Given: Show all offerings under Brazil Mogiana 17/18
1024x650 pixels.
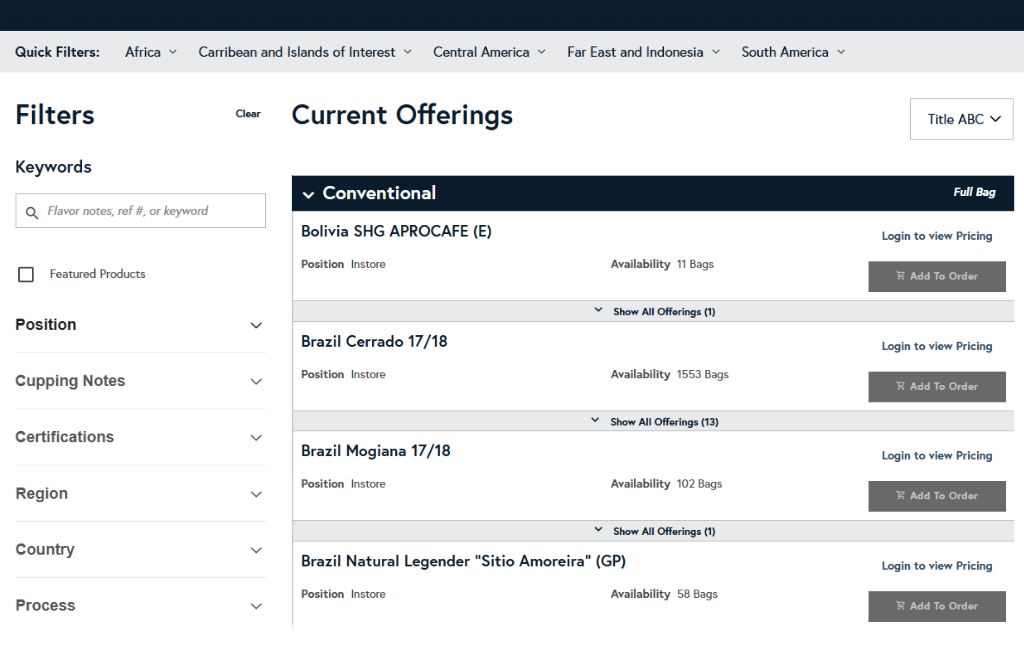Looking at the screenshot, I should (654, 531).
